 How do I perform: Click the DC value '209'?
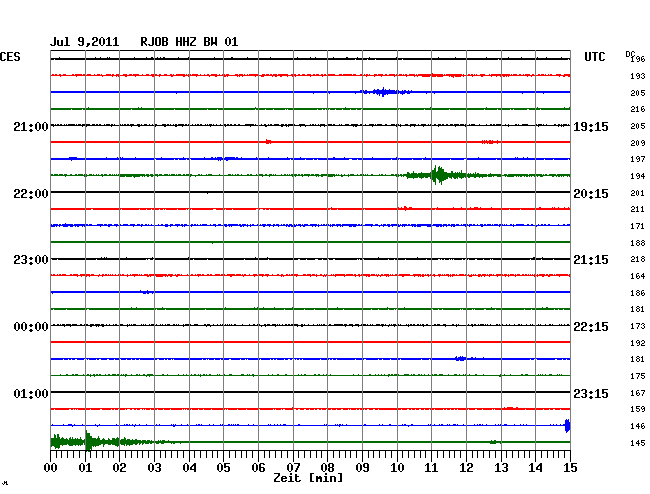[x=638, y=143]
